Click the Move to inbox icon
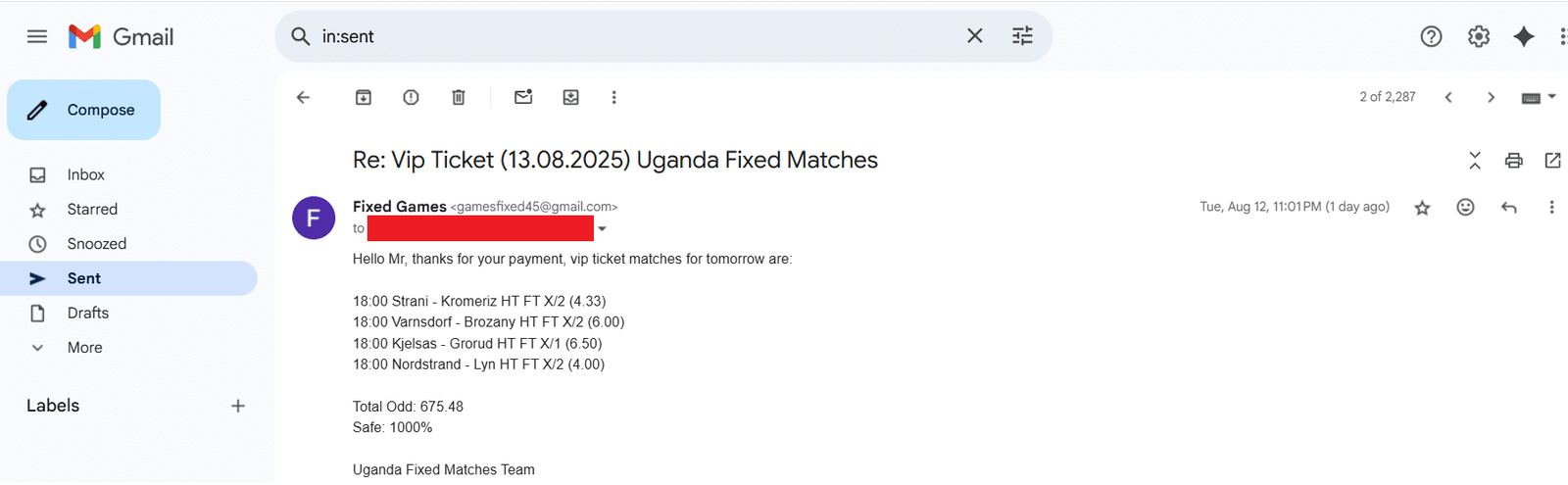The height and width of the screenshot is (485, 1568). (x=570, y=97)
